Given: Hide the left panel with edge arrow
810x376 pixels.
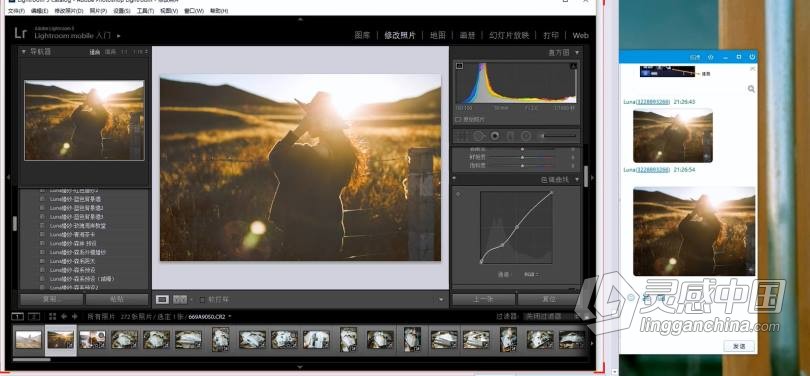Looking at the screenshot, I should (8, 177).
